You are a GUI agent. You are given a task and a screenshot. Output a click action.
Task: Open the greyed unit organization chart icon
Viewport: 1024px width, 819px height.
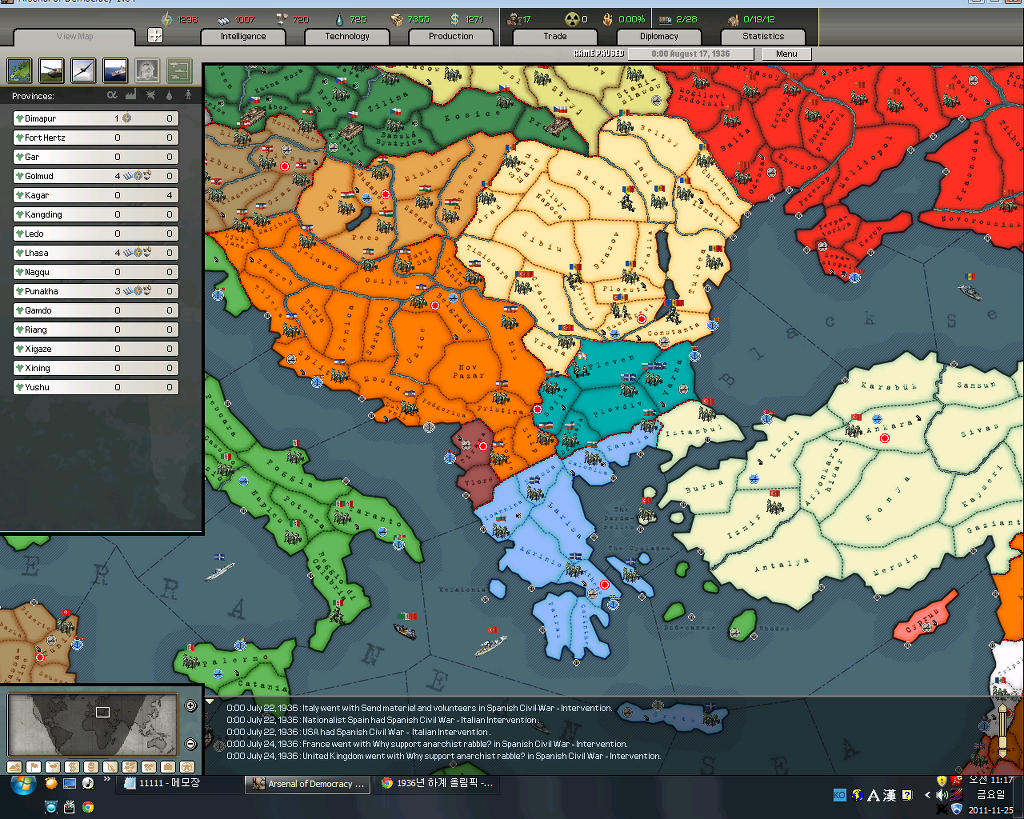179,71
